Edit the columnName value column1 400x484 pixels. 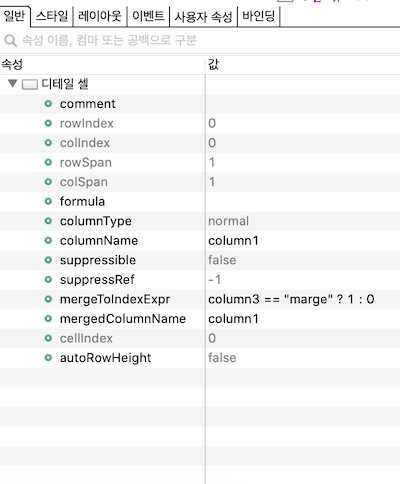[303, 240]
